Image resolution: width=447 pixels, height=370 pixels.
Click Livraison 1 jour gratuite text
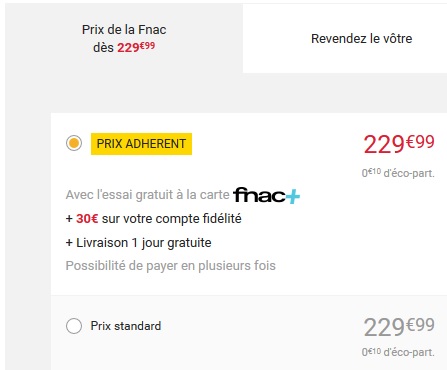(x=144, y=243)
